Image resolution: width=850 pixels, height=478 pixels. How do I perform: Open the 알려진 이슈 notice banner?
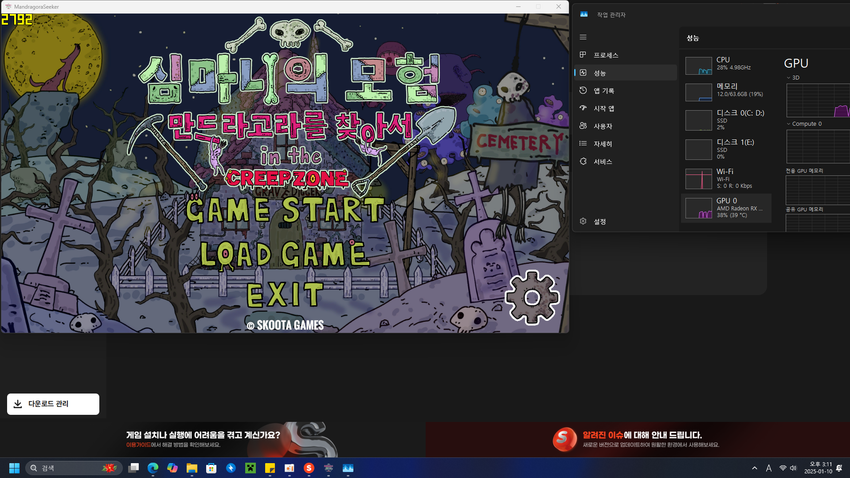coord(638,439)
